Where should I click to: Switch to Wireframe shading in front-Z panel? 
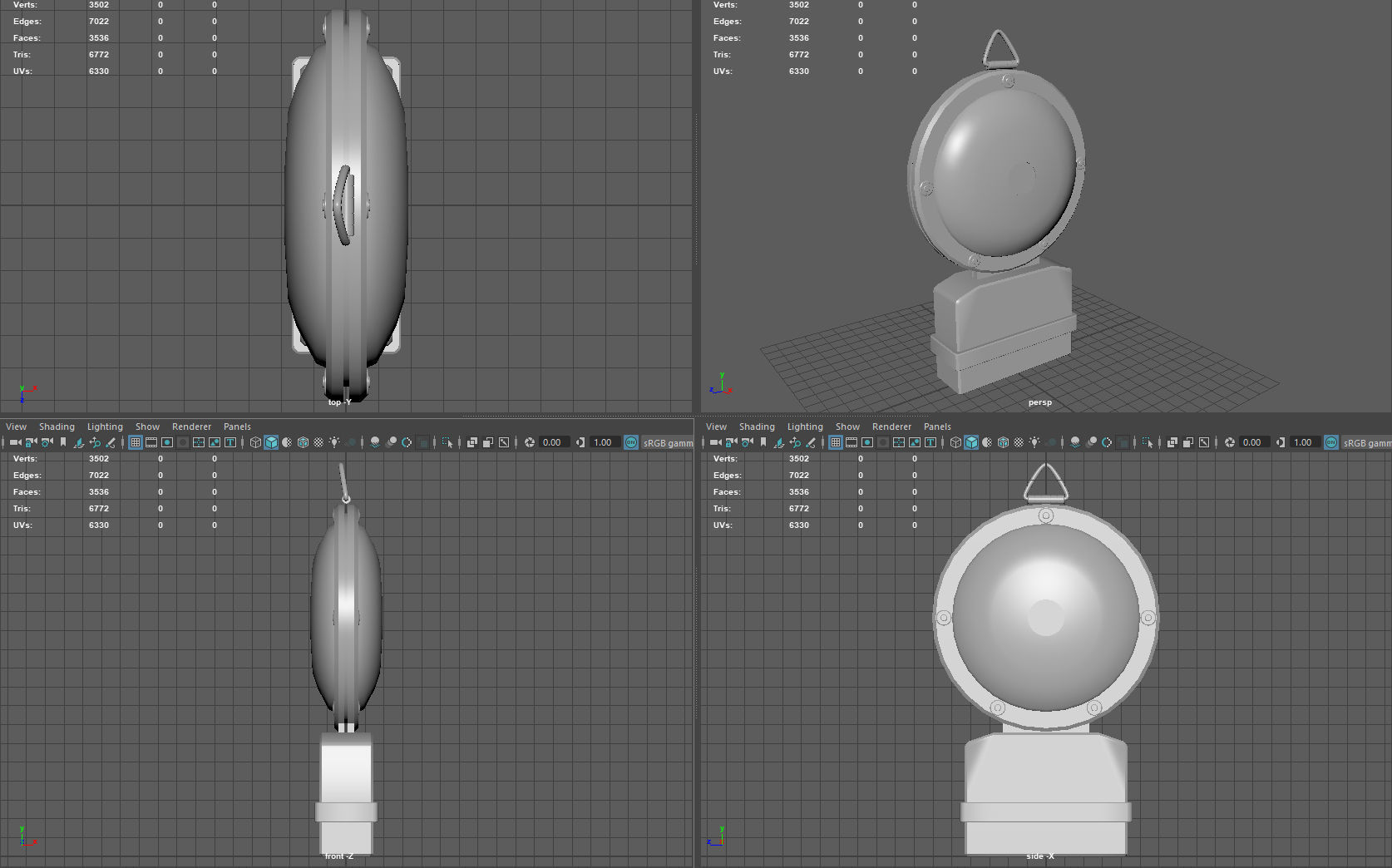coord(255,442)
